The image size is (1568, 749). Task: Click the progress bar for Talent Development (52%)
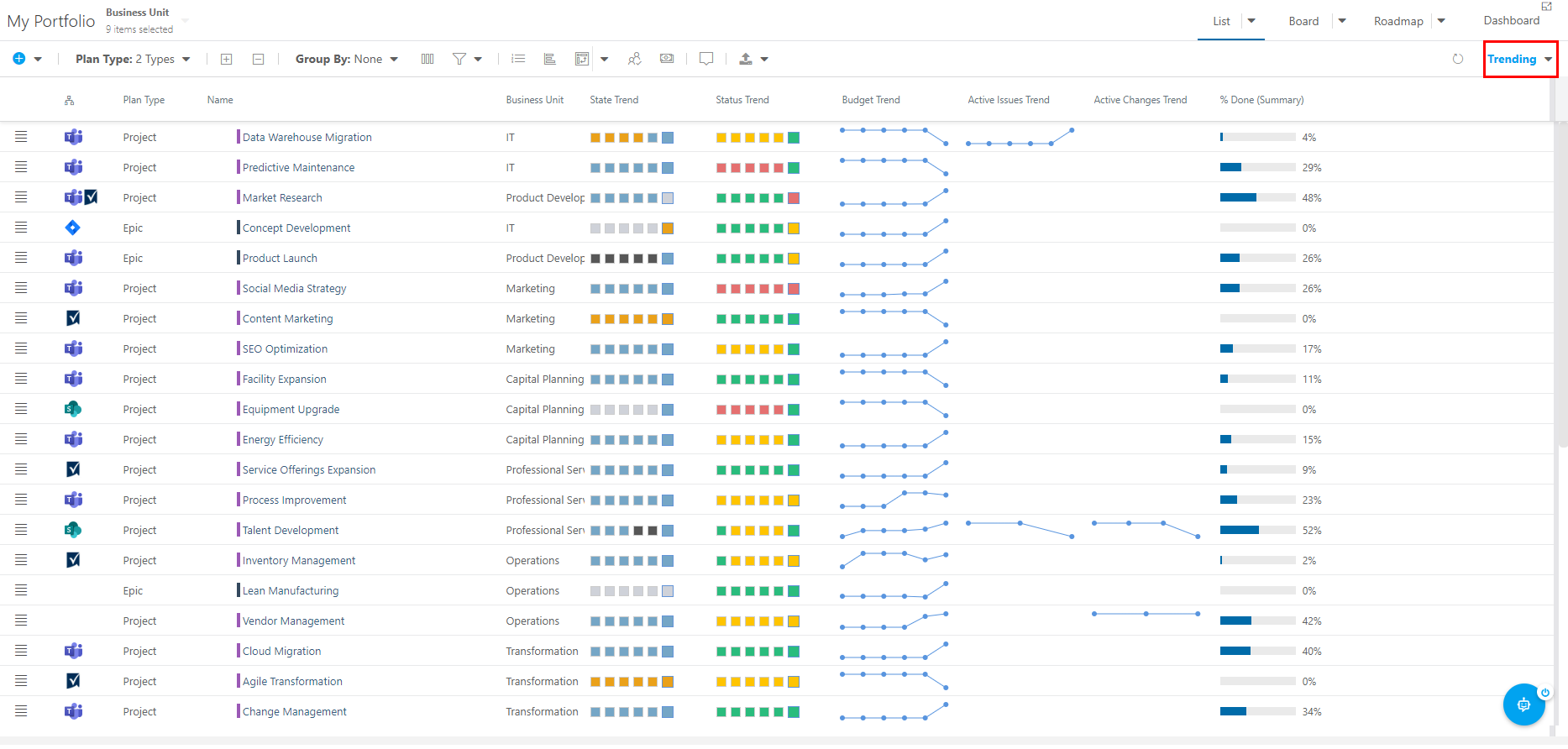pyautogui.click(x=1257, y=530)
